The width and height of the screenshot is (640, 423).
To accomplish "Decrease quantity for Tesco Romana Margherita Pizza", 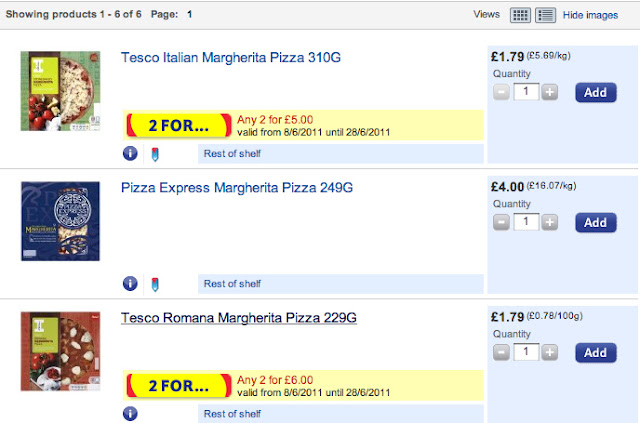I will coord(502,352).
